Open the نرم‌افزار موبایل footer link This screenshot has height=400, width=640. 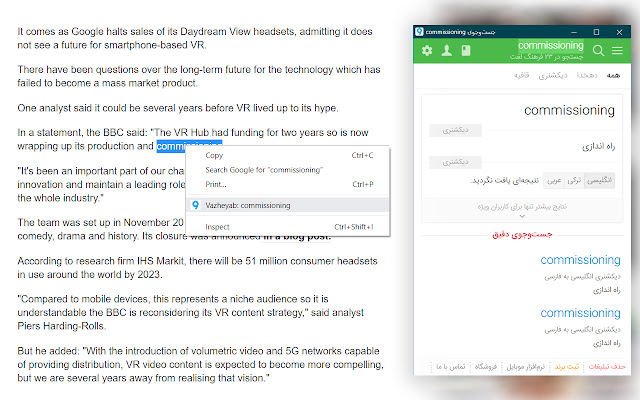tap(526, 367)
